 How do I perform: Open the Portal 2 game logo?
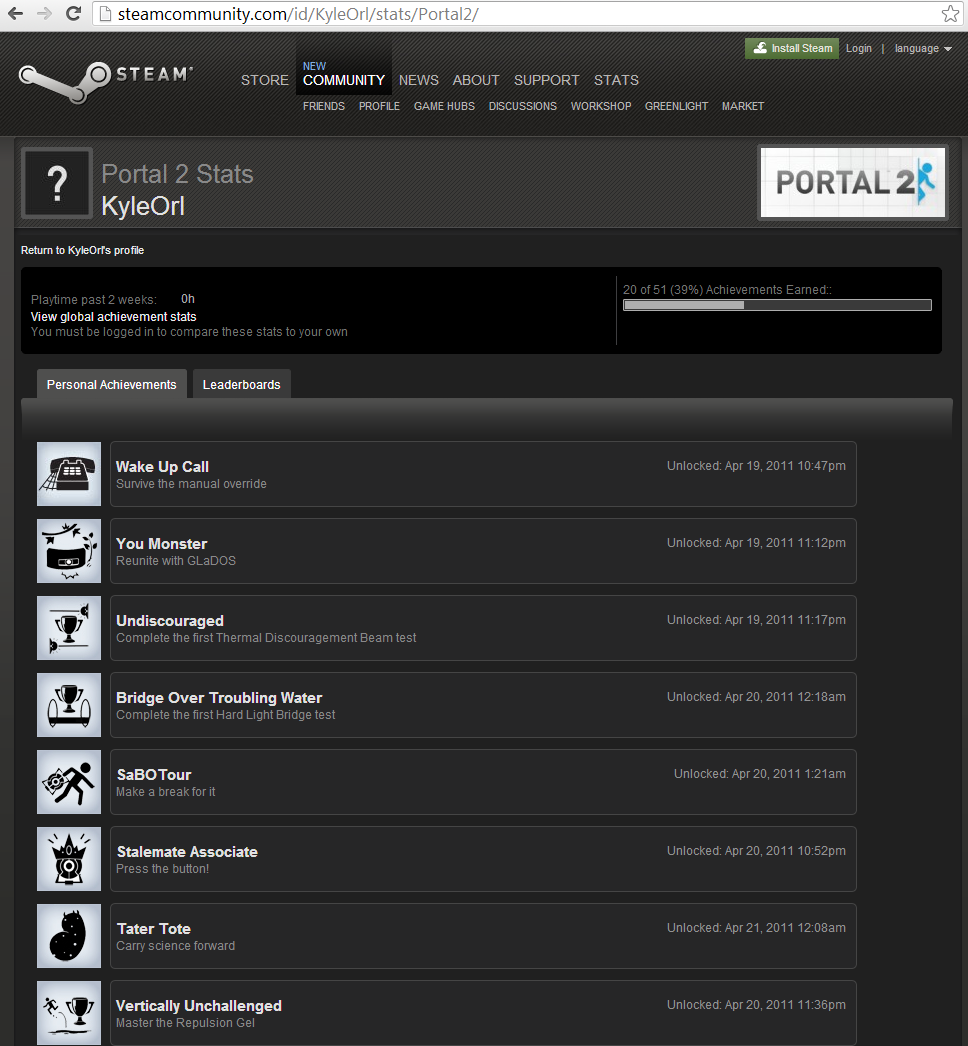(x=853, y=183)
